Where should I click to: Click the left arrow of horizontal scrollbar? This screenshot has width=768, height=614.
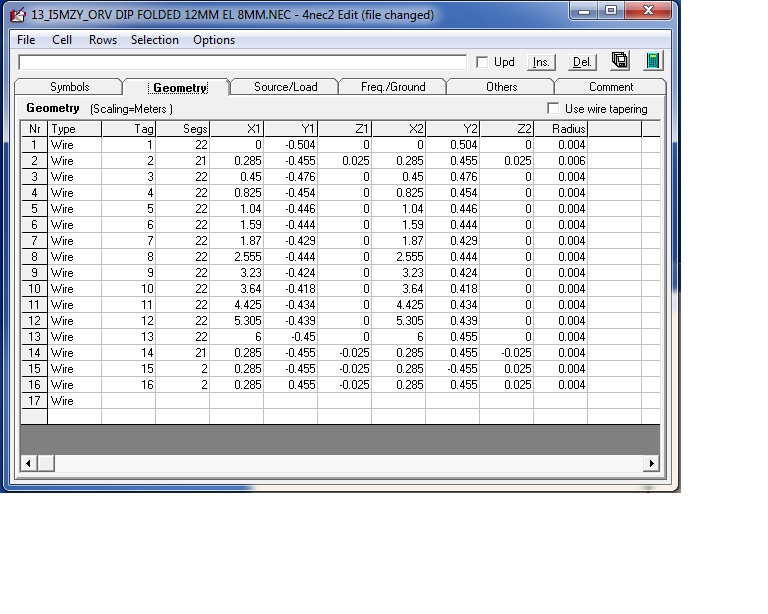click(28, 463)
